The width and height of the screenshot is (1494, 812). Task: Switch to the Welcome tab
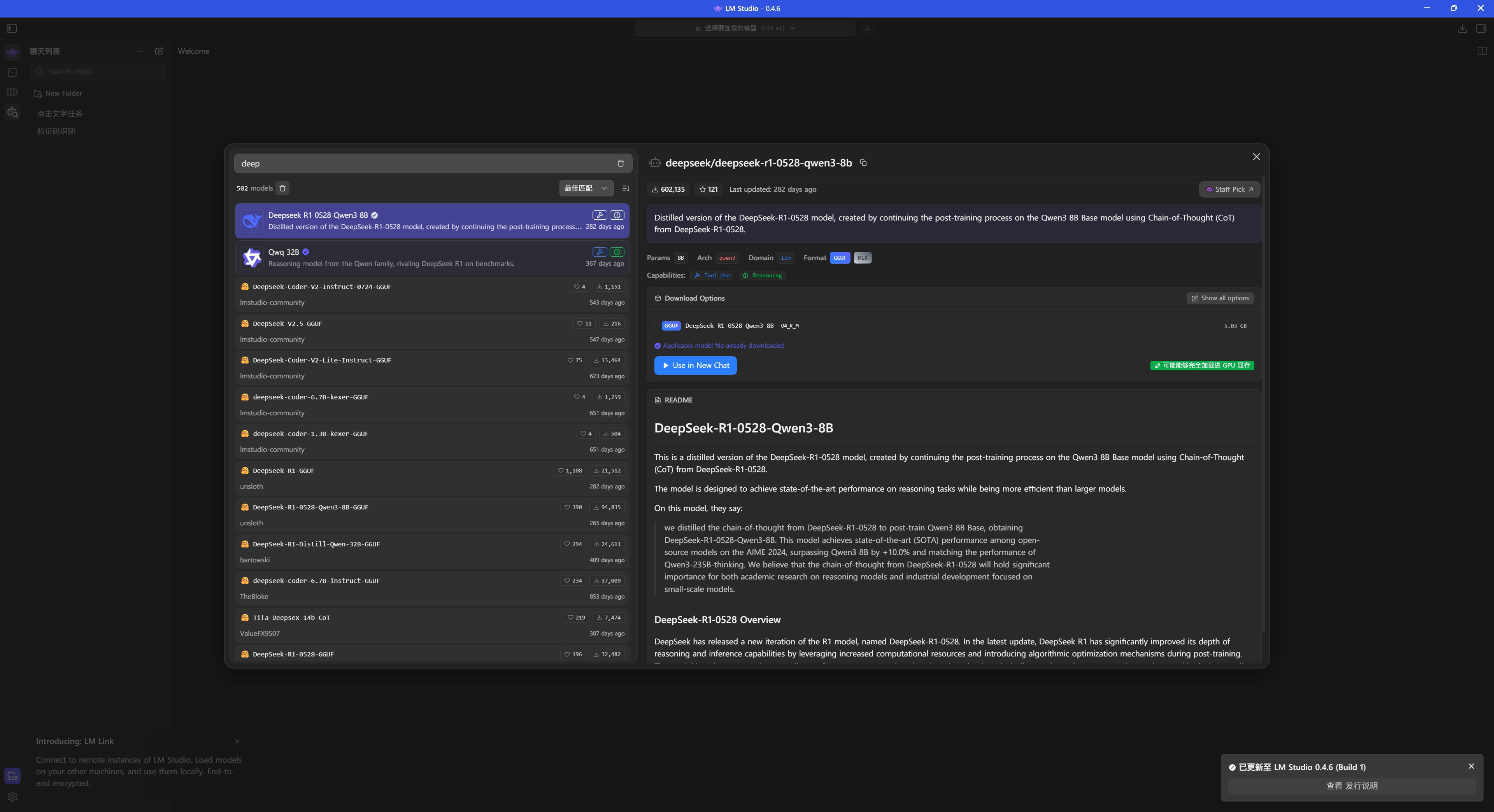pyautogui.click(x=193, y=51)
